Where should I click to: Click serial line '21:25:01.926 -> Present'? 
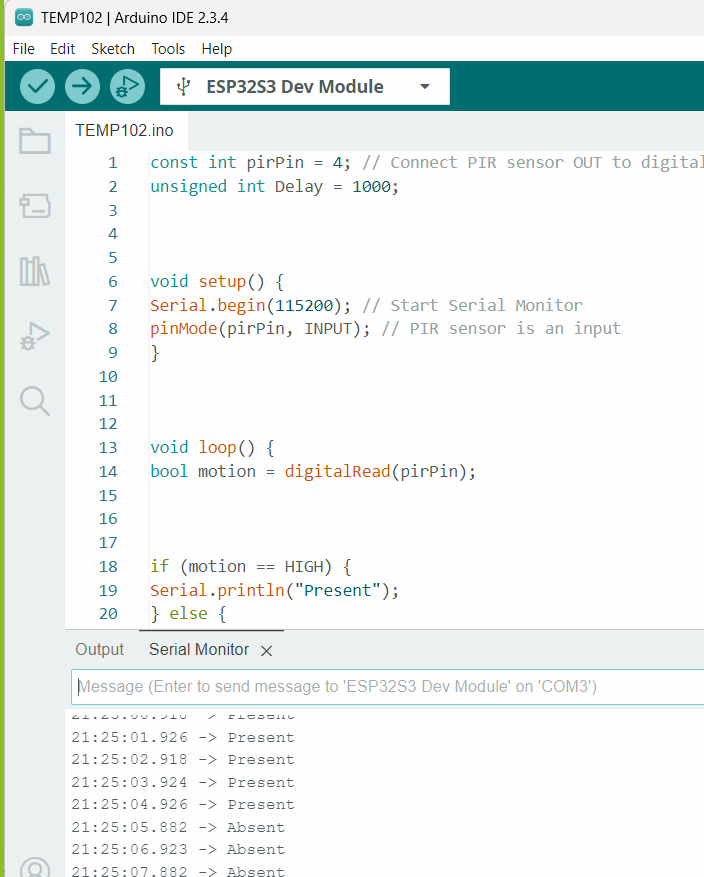[x=183, y=737]
